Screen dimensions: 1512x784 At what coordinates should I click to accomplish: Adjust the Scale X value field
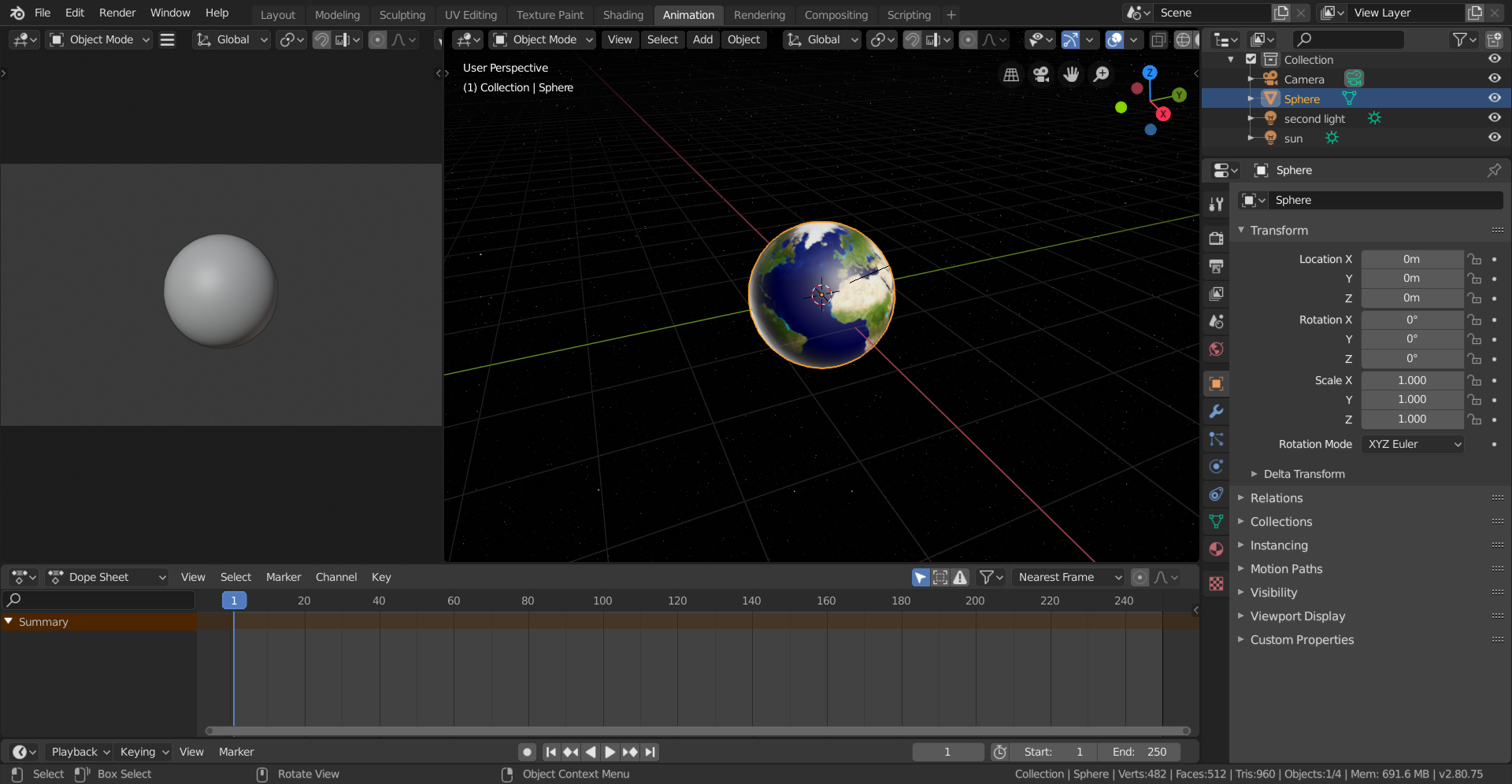point(1411,380)
